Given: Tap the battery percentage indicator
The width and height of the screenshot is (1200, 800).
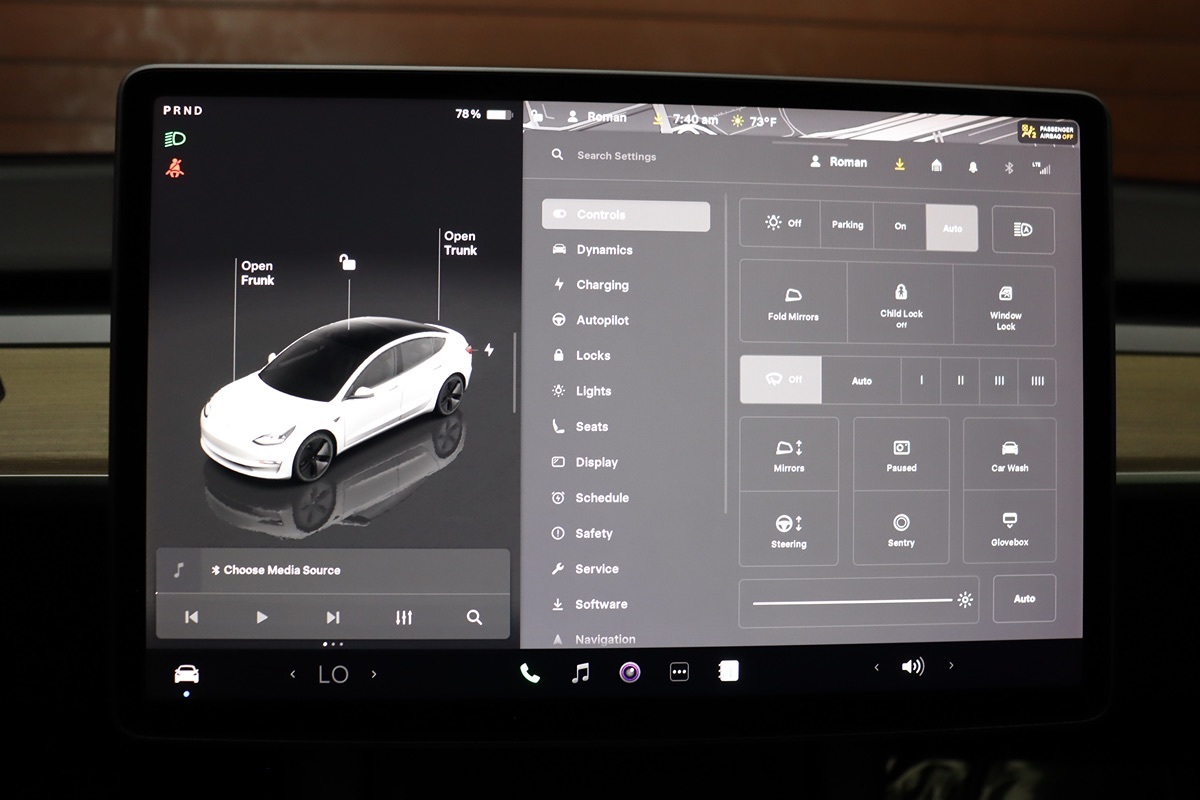Looking at the screenshot, I should [483, 114].
